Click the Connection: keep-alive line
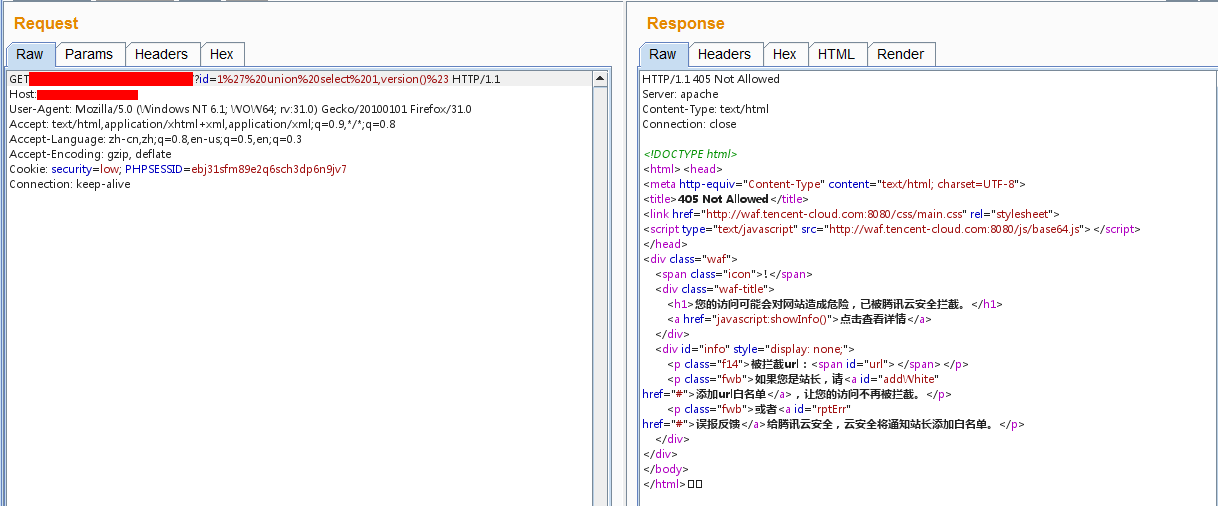 pyautogui.click(x=70, y=184)
